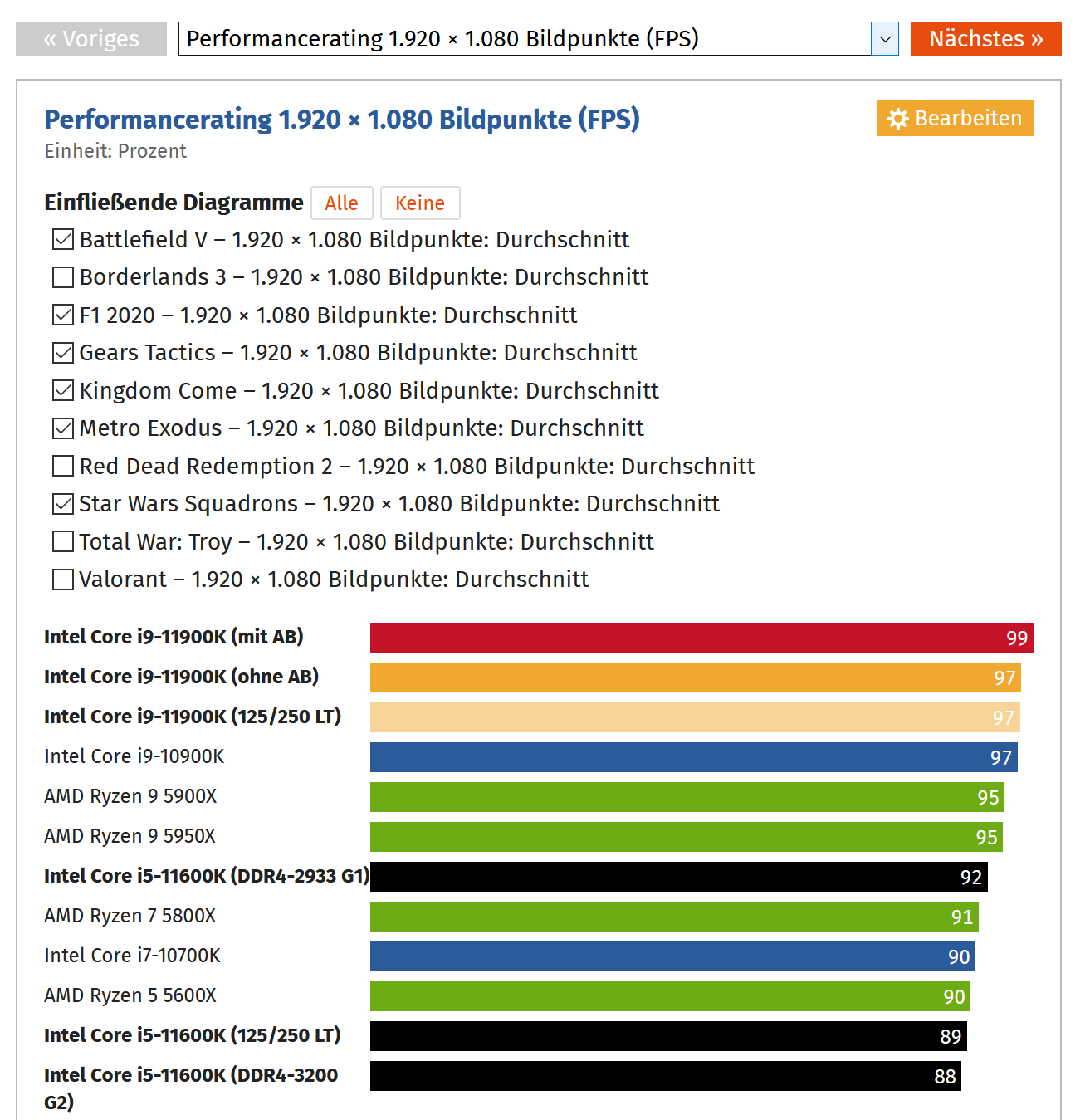
Task: Click label Intel Core i5-11600K (DDR4-2933 G1)
Action: (207, 876)
